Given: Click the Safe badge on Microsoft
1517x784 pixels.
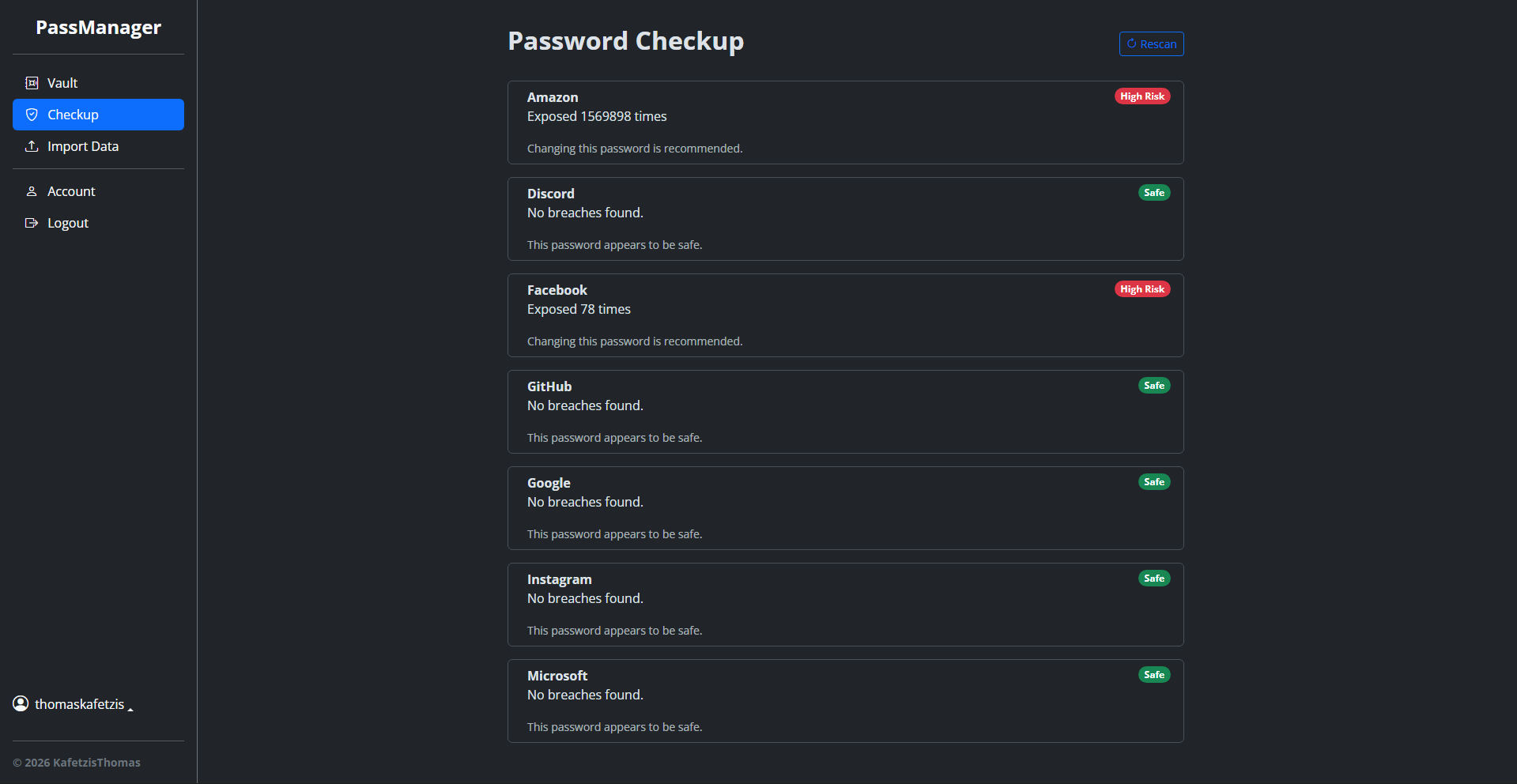Looking at the screenshot, I should point(1154,675).
